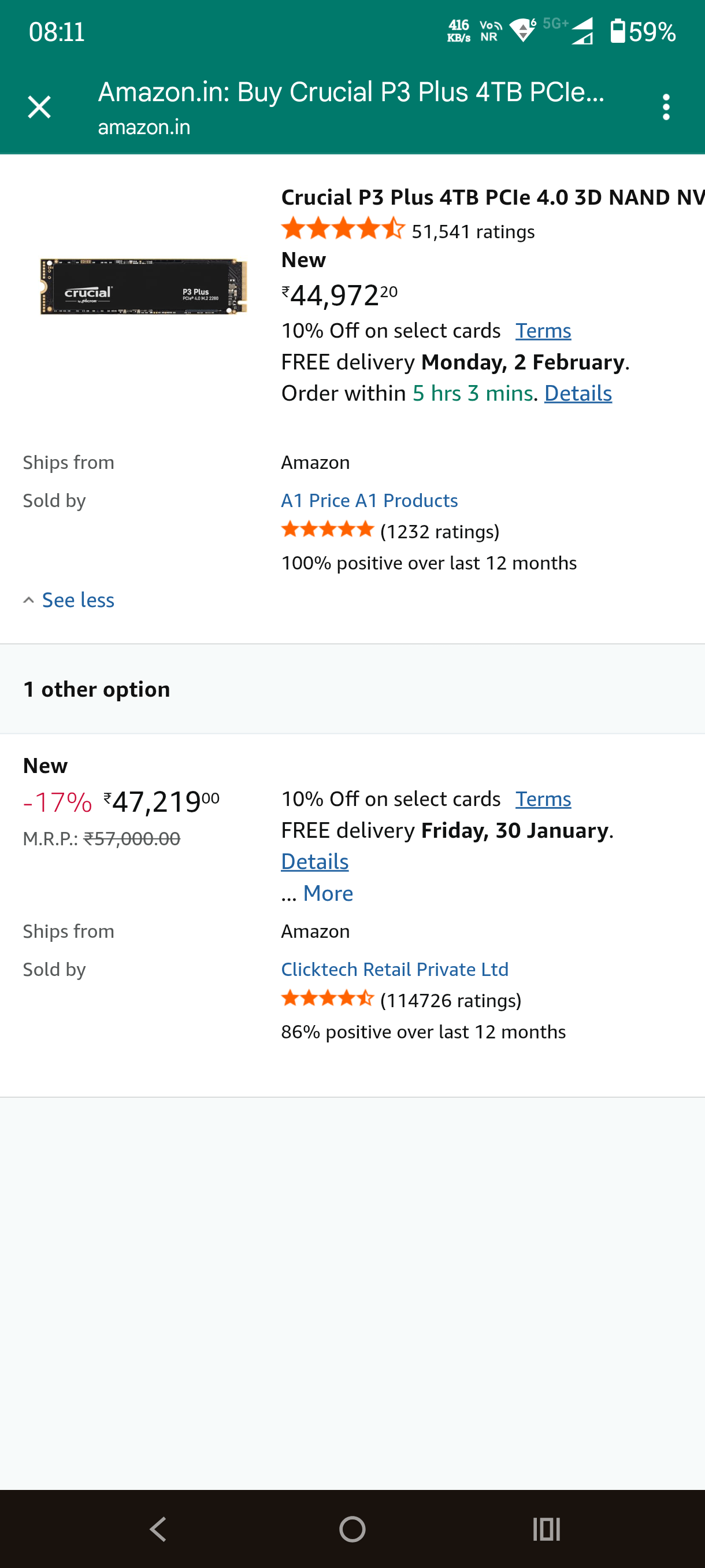Open seller A1 Price A1 Products
This screenshot has height=1568, width=705.
[369, 500]
